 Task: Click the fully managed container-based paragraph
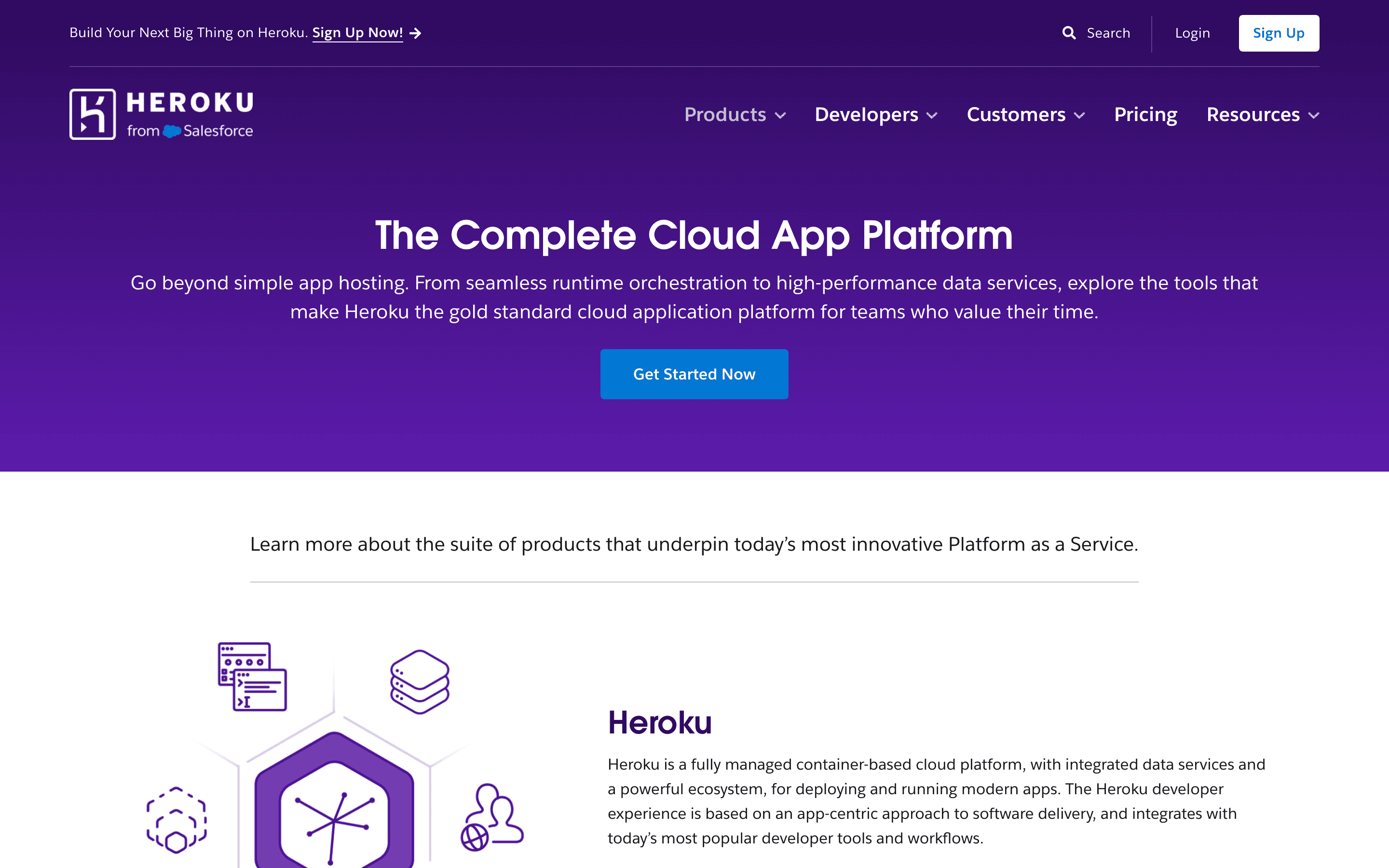[937, 801]
